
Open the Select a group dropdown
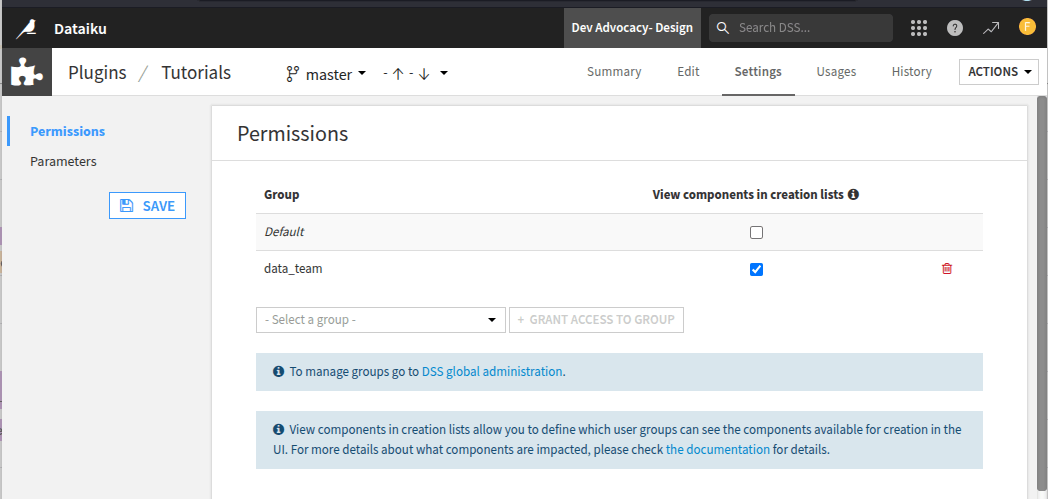(x=381, y=320)
